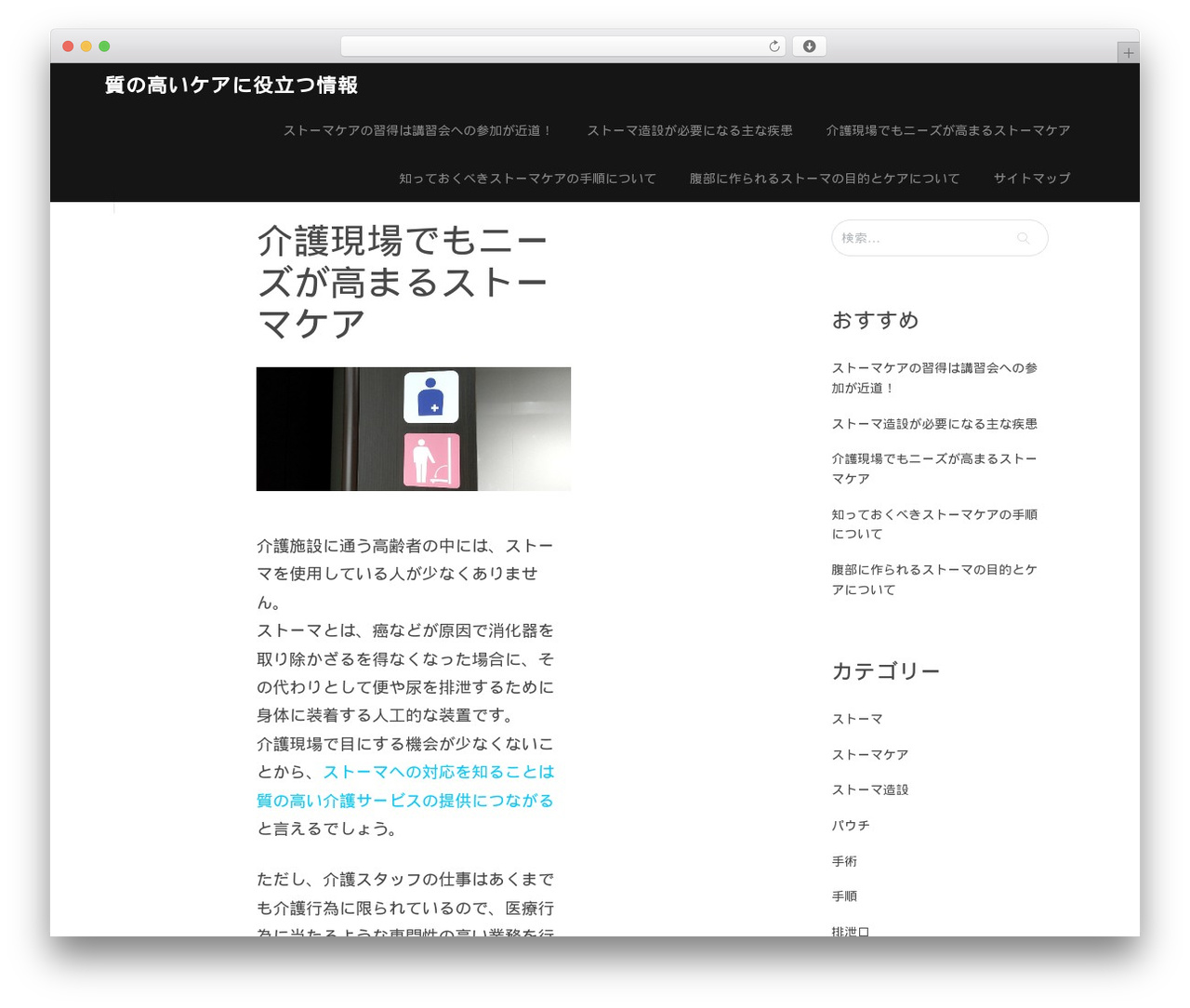
Task: Open nav item ストーマ造設が必要になる主な疾患
Action: coord(690,130)
